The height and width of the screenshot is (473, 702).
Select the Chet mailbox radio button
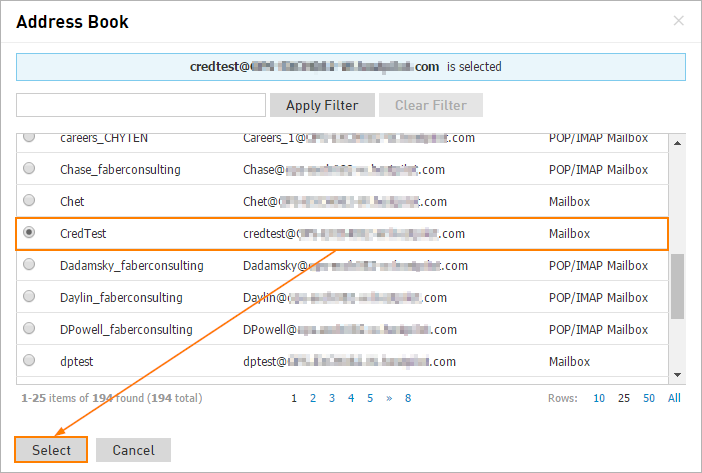[29, 200]
